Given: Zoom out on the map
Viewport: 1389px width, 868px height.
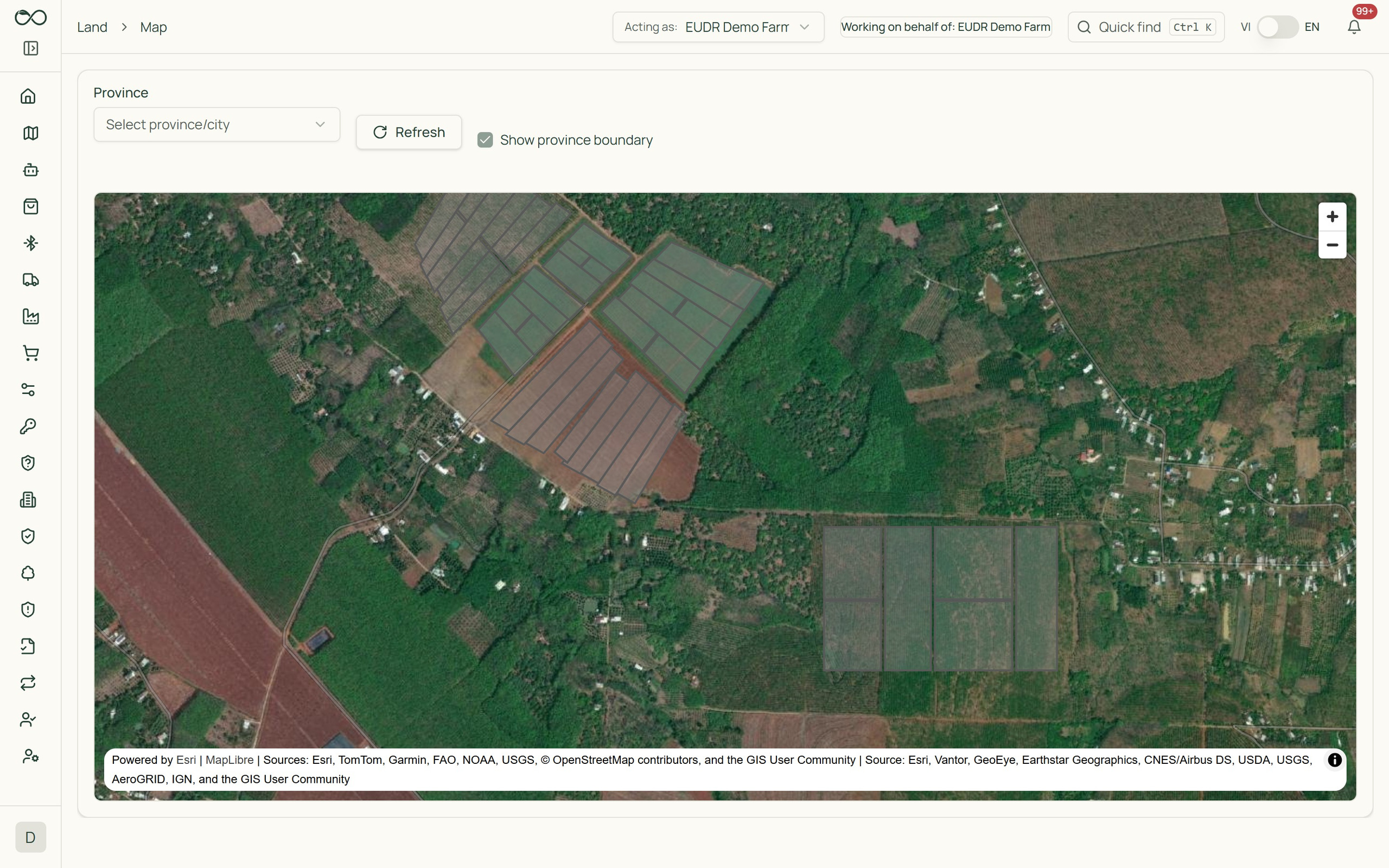Looking at the screenshot, I should click(x=1332, y=245).
